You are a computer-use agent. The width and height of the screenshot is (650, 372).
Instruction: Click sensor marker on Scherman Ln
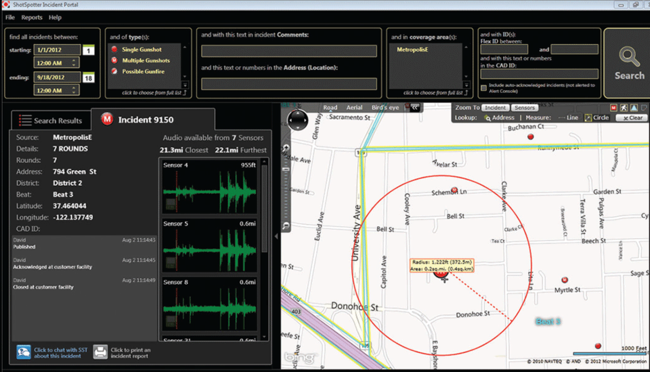tap(454, 190)
